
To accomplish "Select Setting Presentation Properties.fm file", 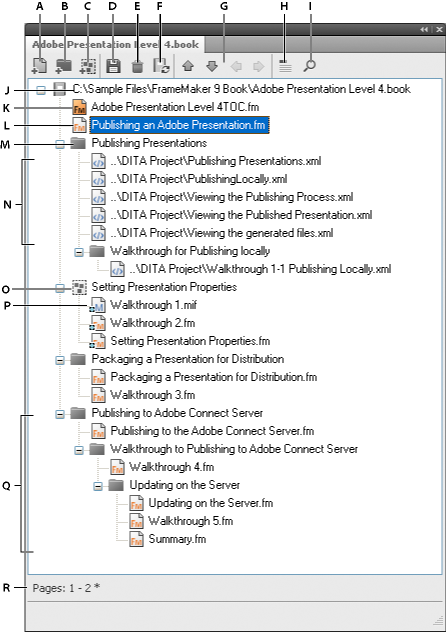I will click(190, 341).
